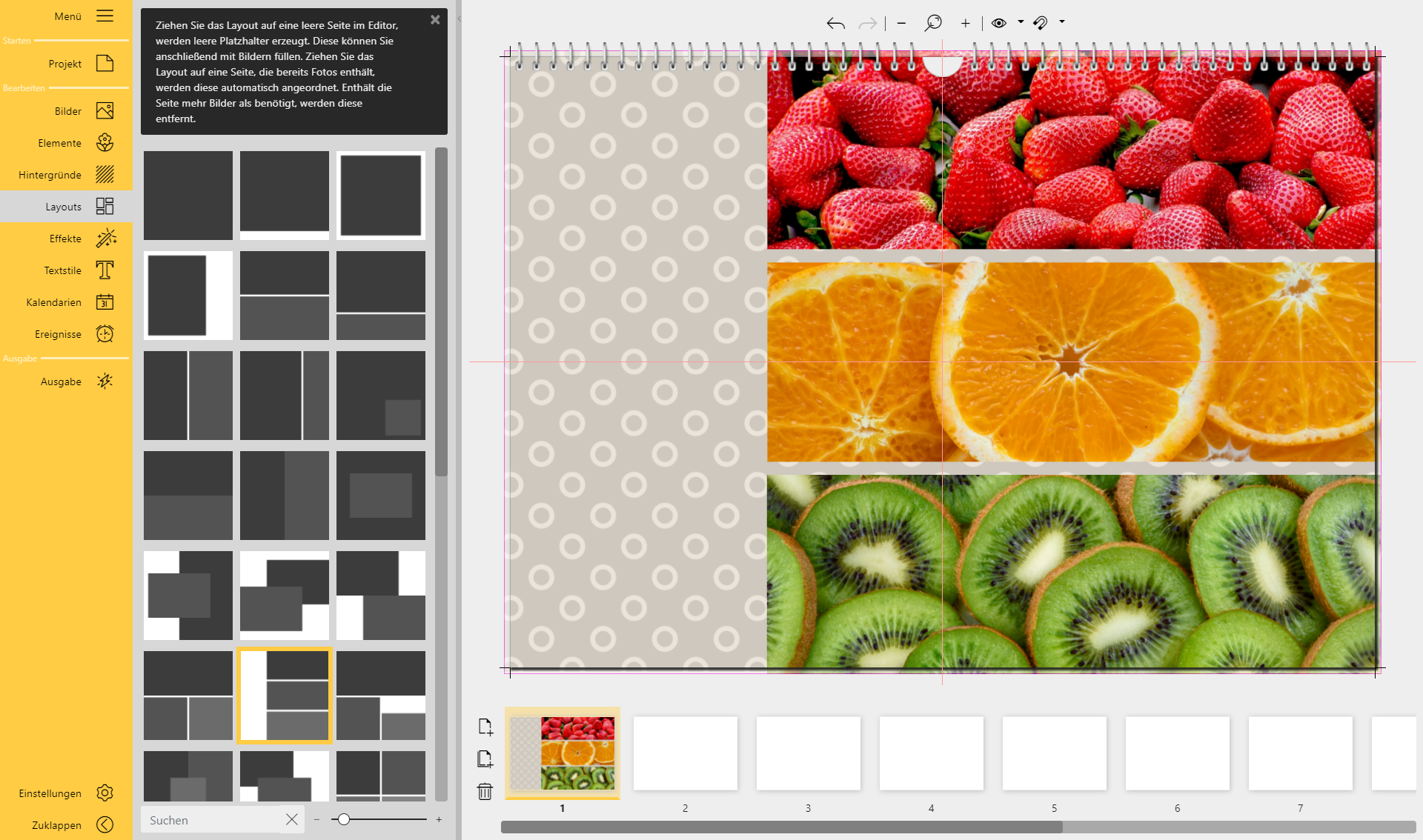Undo the last action
This screenshot has height=840, width=1423.
click(x=835, y=23)
